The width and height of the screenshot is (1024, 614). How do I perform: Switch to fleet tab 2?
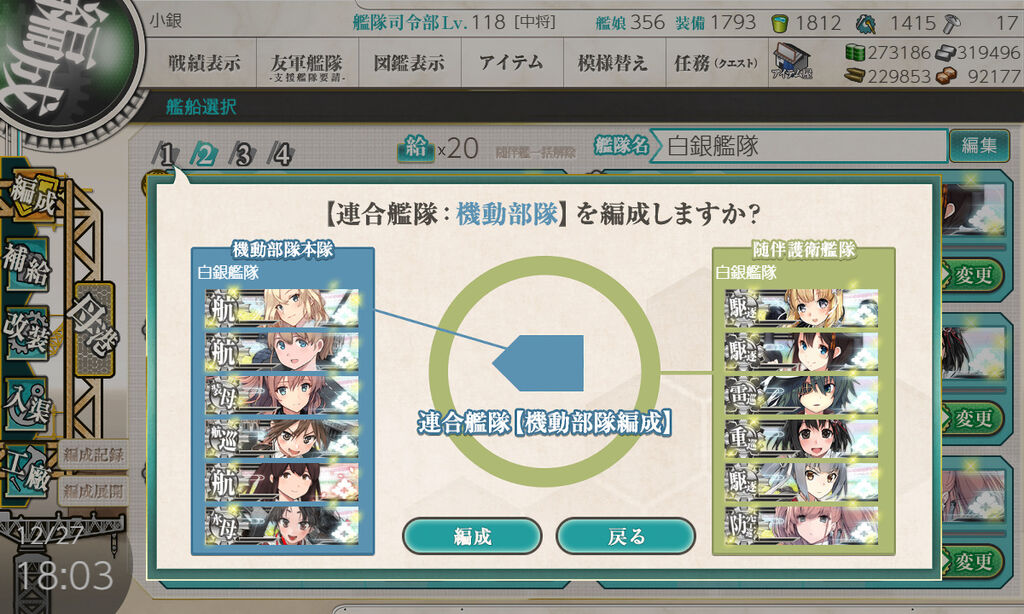point(204,155)
